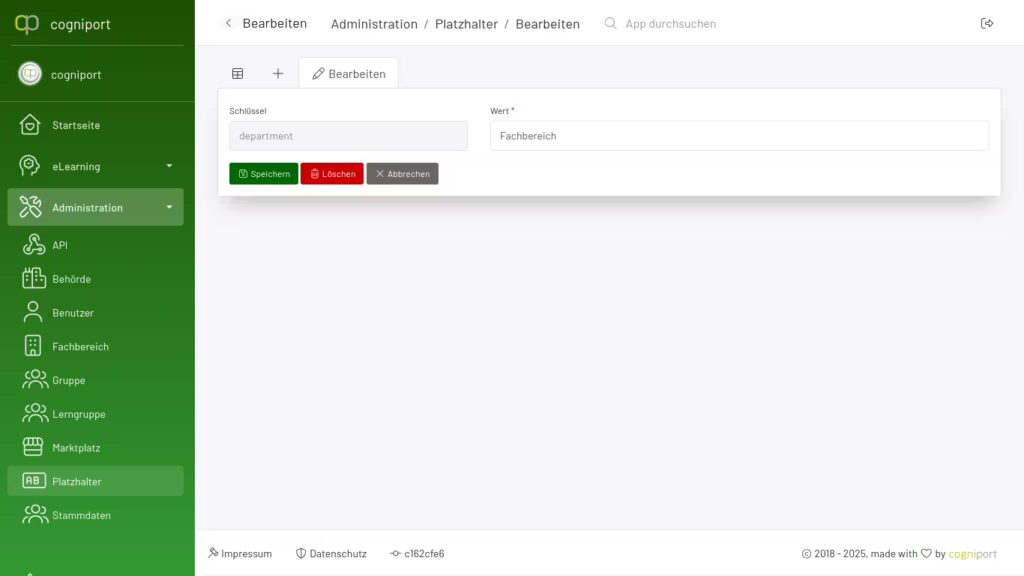The height and width of the screenshot is (576, 1024).
Task: Click the red Löschen button
Action: tap(332, 174)
